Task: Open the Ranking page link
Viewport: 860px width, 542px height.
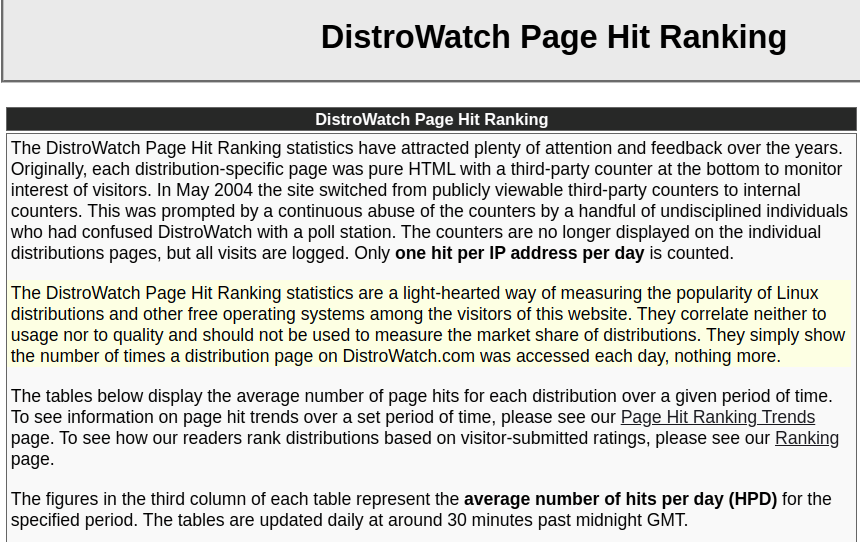Action: [x=806, y=438]
